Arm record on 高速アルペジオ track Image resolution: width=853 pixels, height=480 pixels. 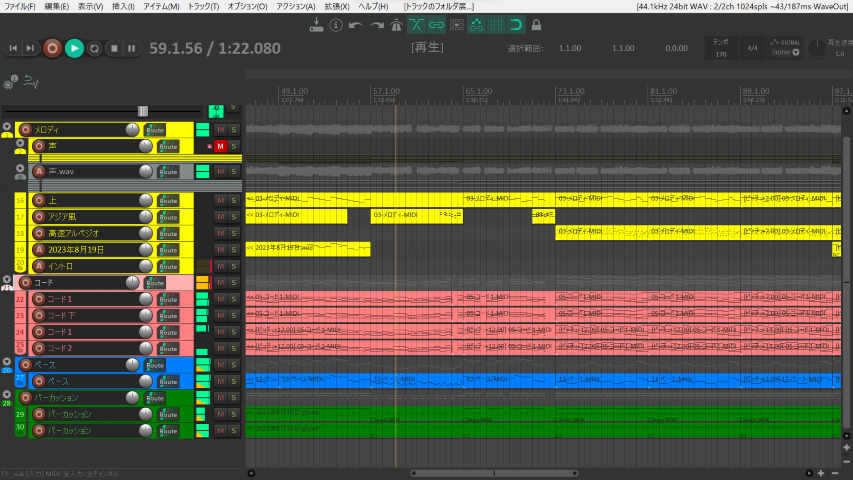(x=39, y=233)
